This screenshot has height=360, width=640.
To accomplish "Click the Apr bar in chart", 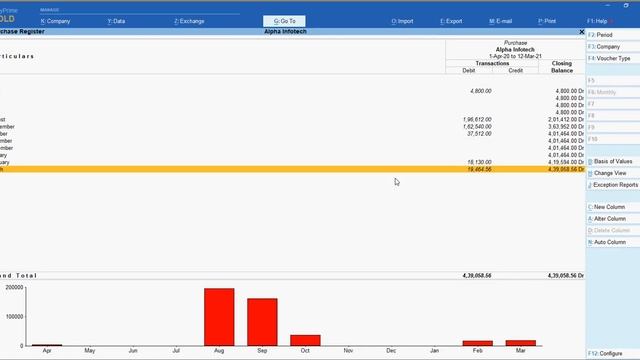I will coord(47,345).
